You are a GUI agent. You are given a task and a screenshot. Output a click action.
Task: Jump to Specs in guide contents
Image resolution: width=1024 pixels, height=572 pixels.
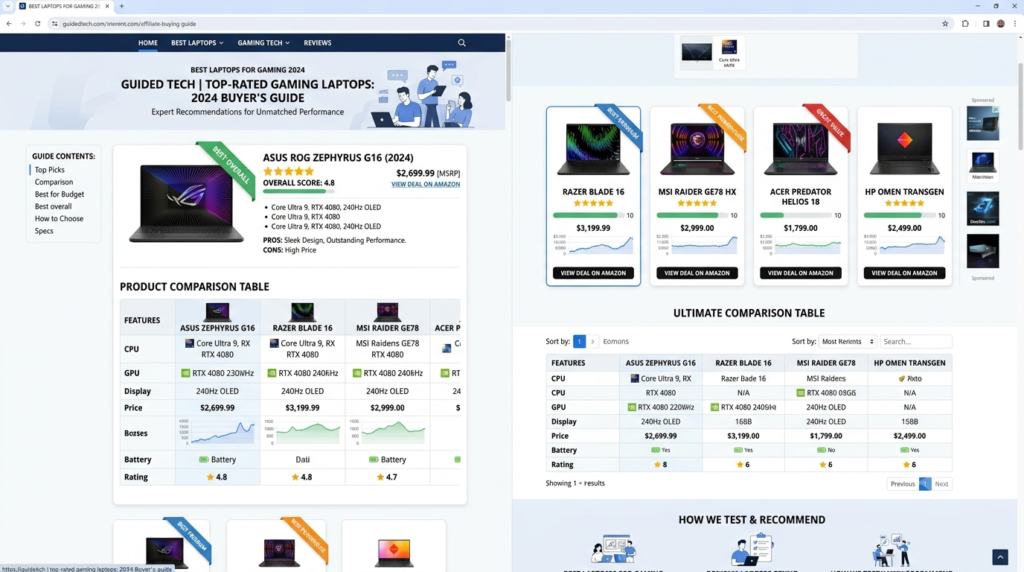(44, 230)
